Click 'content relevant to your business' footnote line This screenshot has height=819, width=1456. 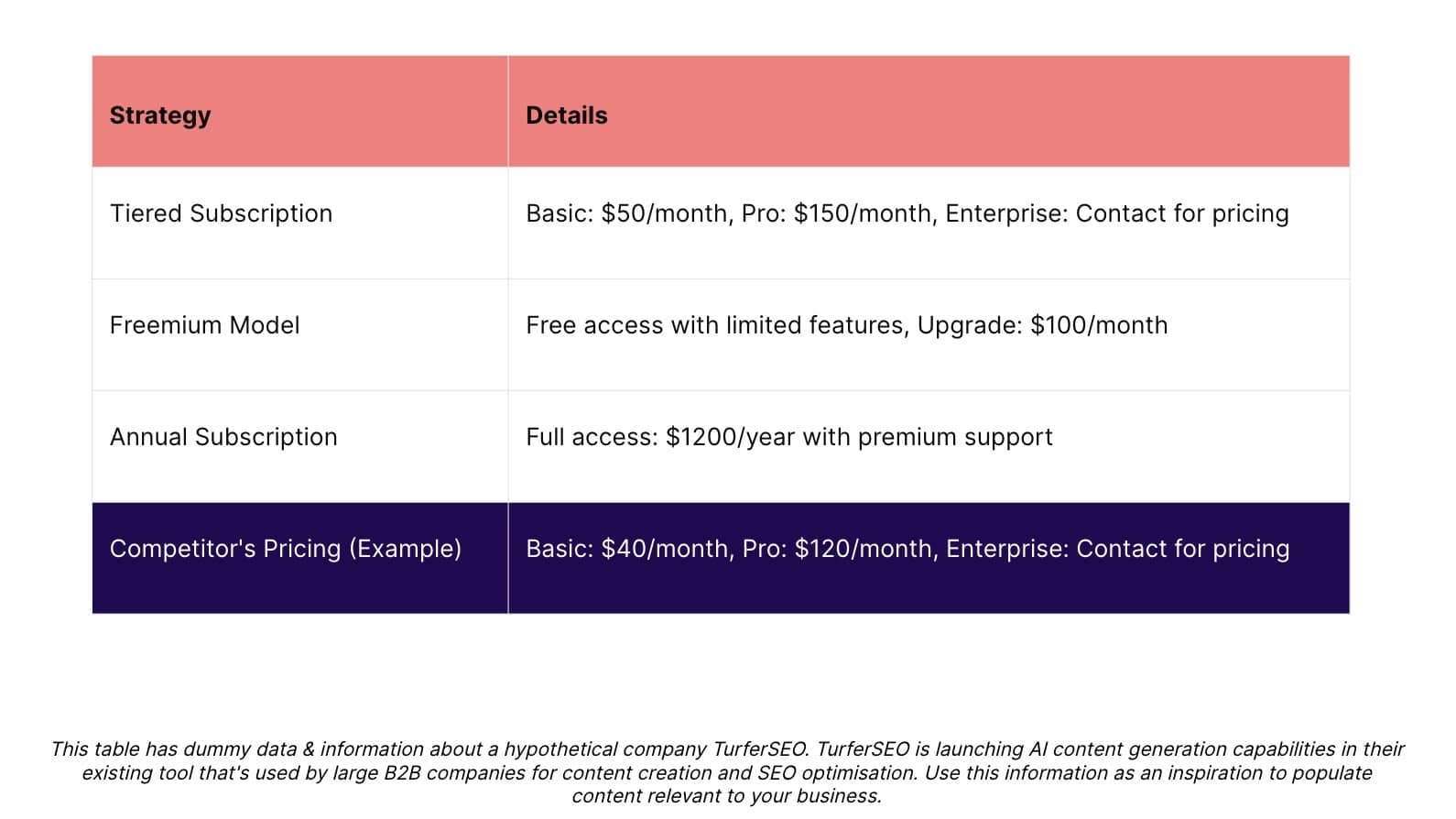(725, 796)
